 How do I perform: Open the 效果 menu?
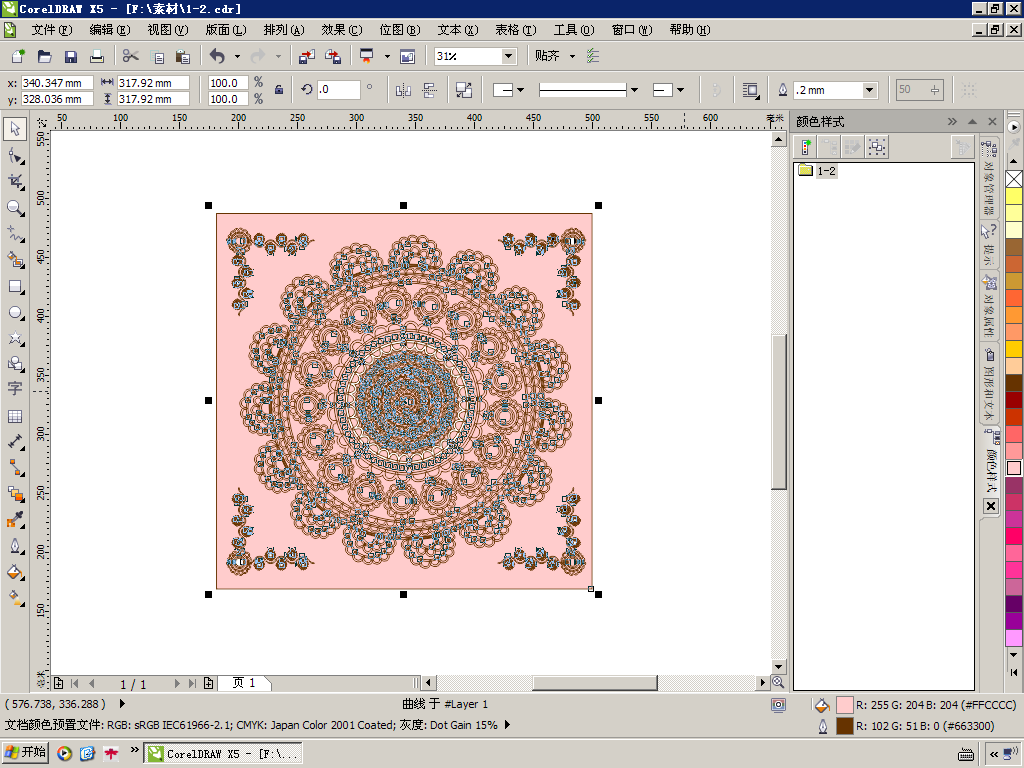click(x=341, y=30)
